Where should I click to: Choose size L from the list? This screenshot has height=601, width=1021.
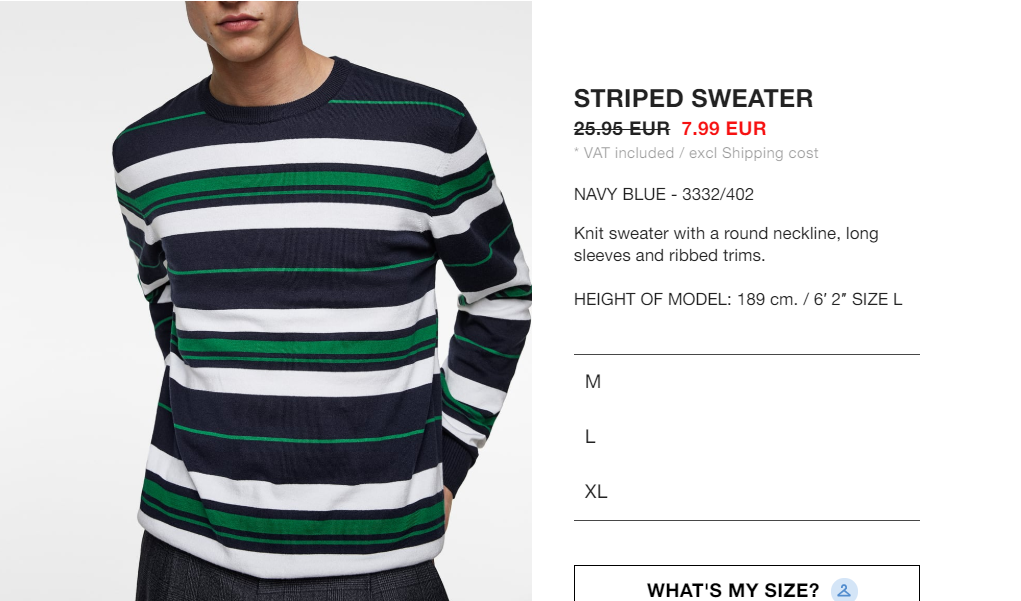pyautogui.click(x=746, y=436)
